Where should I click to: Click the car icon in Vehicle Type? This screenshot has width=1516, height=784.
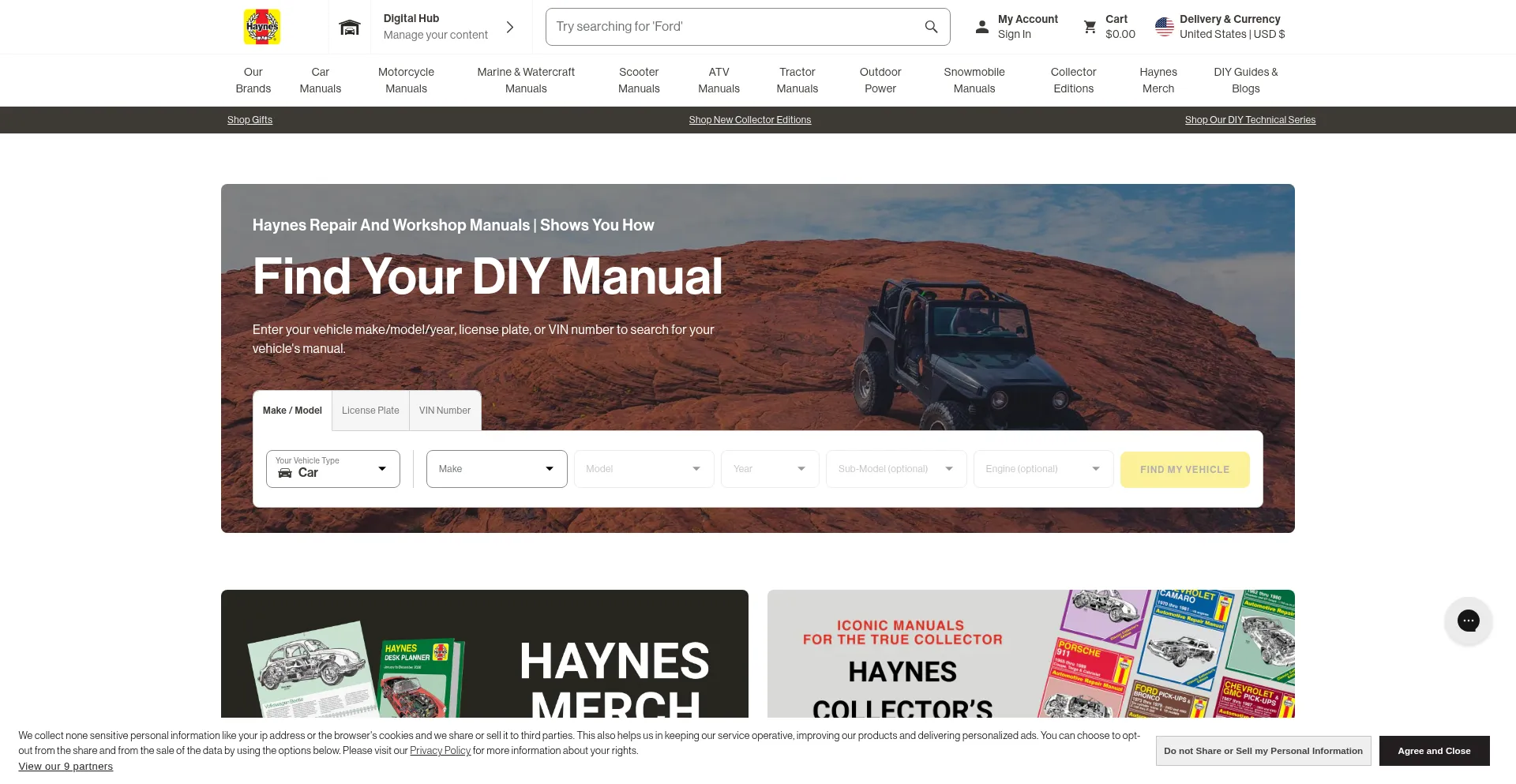click(x=285, y=473)
